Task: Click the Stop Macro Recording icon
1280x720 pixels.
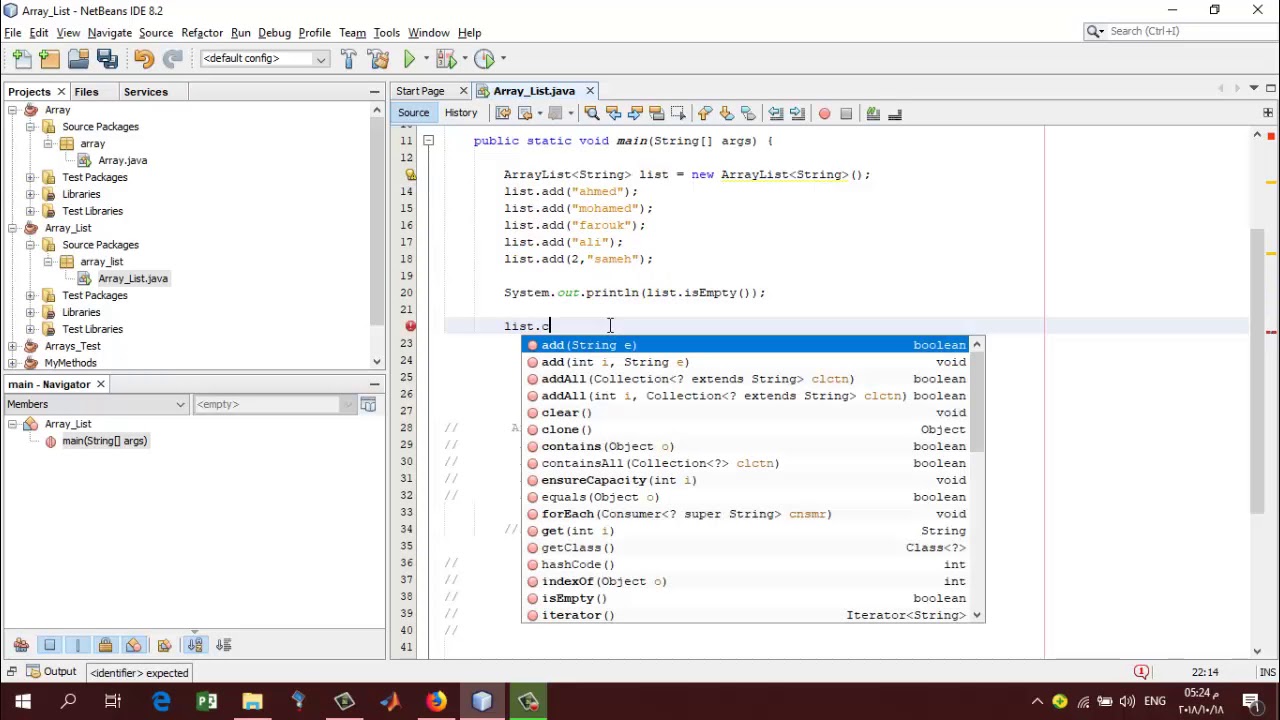Action: point(846,114)
